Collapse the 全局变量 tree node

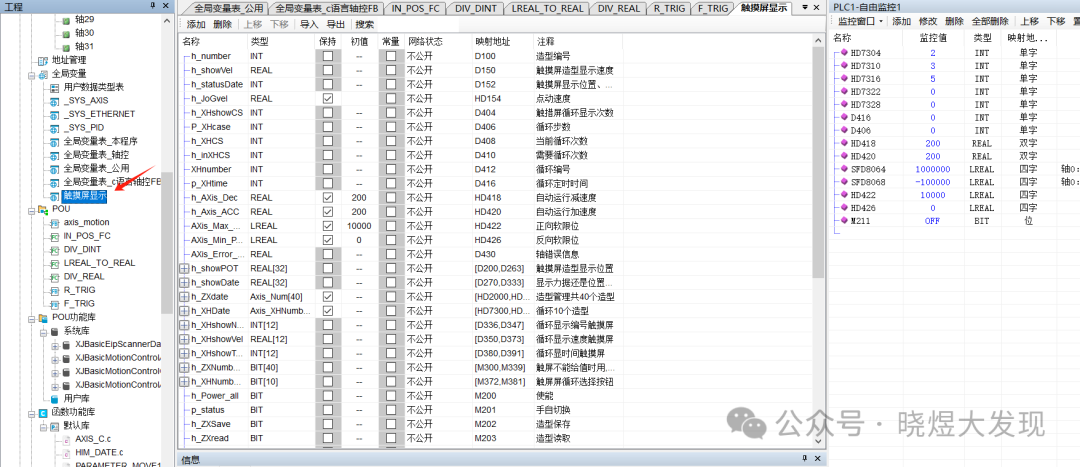[x=31, y=74]
